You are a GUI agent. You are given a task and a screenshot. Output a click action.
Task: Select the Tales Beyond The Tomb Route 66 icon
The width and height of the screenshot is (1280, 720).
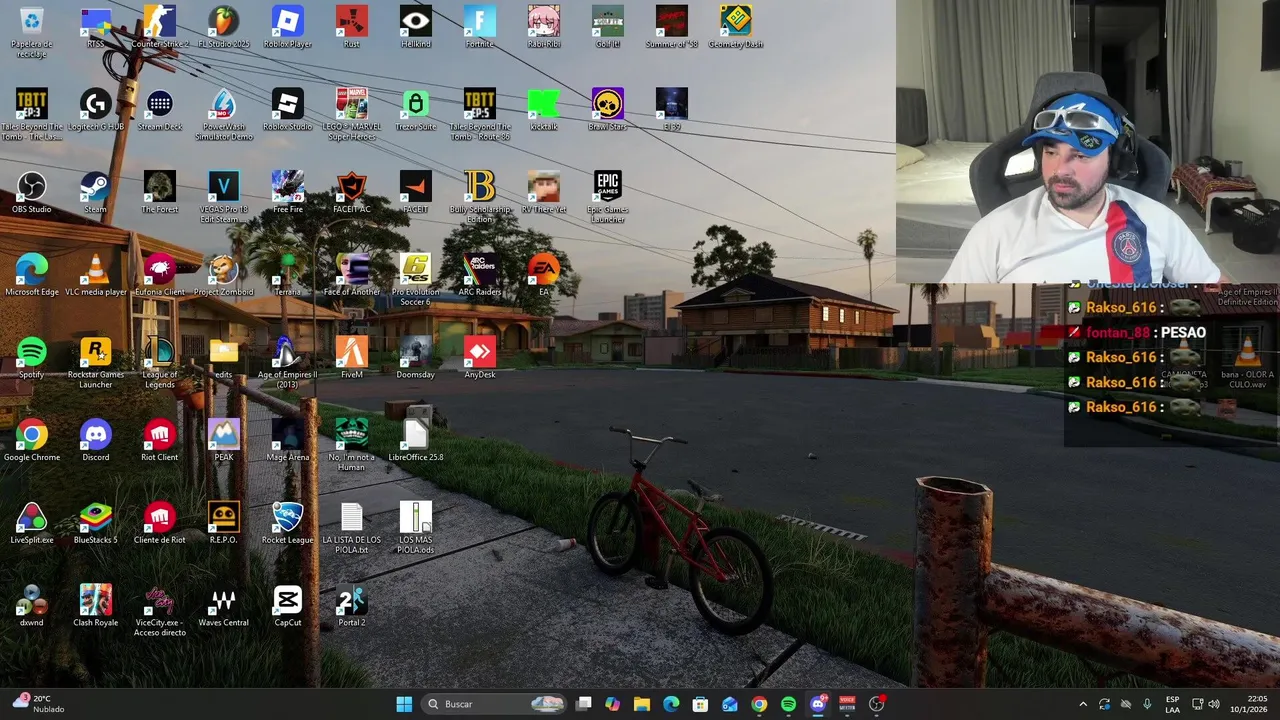coord(479,115)
